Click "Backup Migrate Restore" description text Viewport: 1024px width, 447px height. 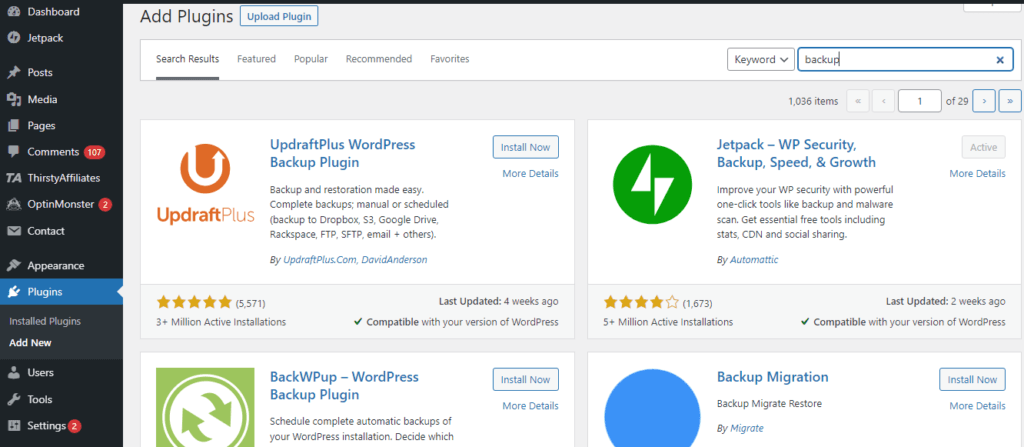point(769,403)
